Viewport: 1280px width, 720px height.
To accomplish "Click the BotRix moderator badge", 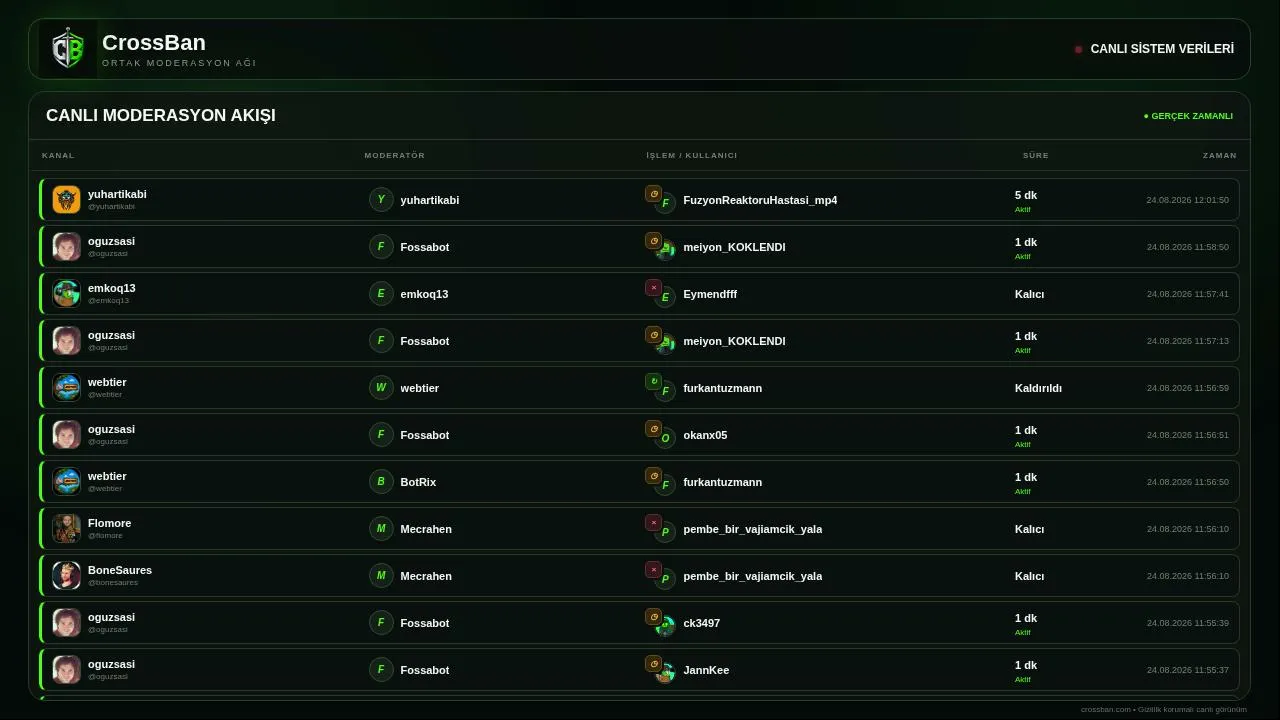I will pyautogui.click(x=381, y=481).
